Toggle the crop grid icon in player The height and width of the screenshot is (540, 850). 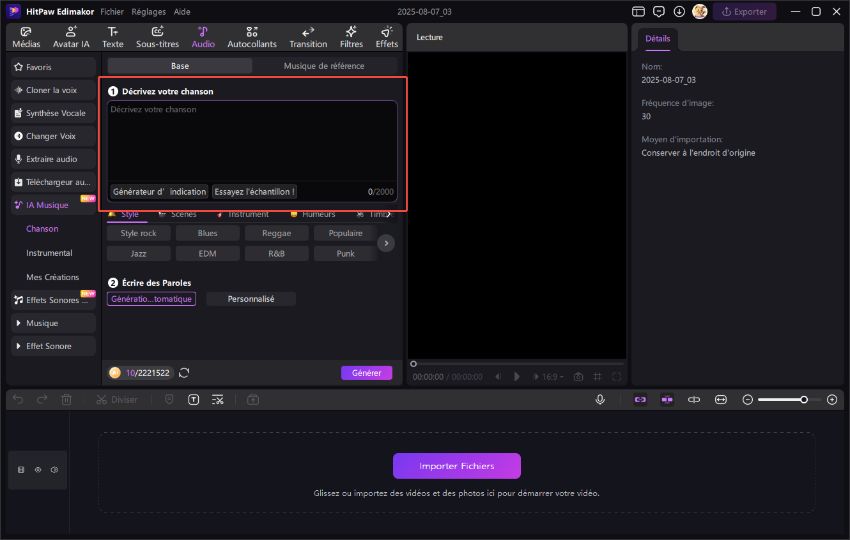[597, 376]
